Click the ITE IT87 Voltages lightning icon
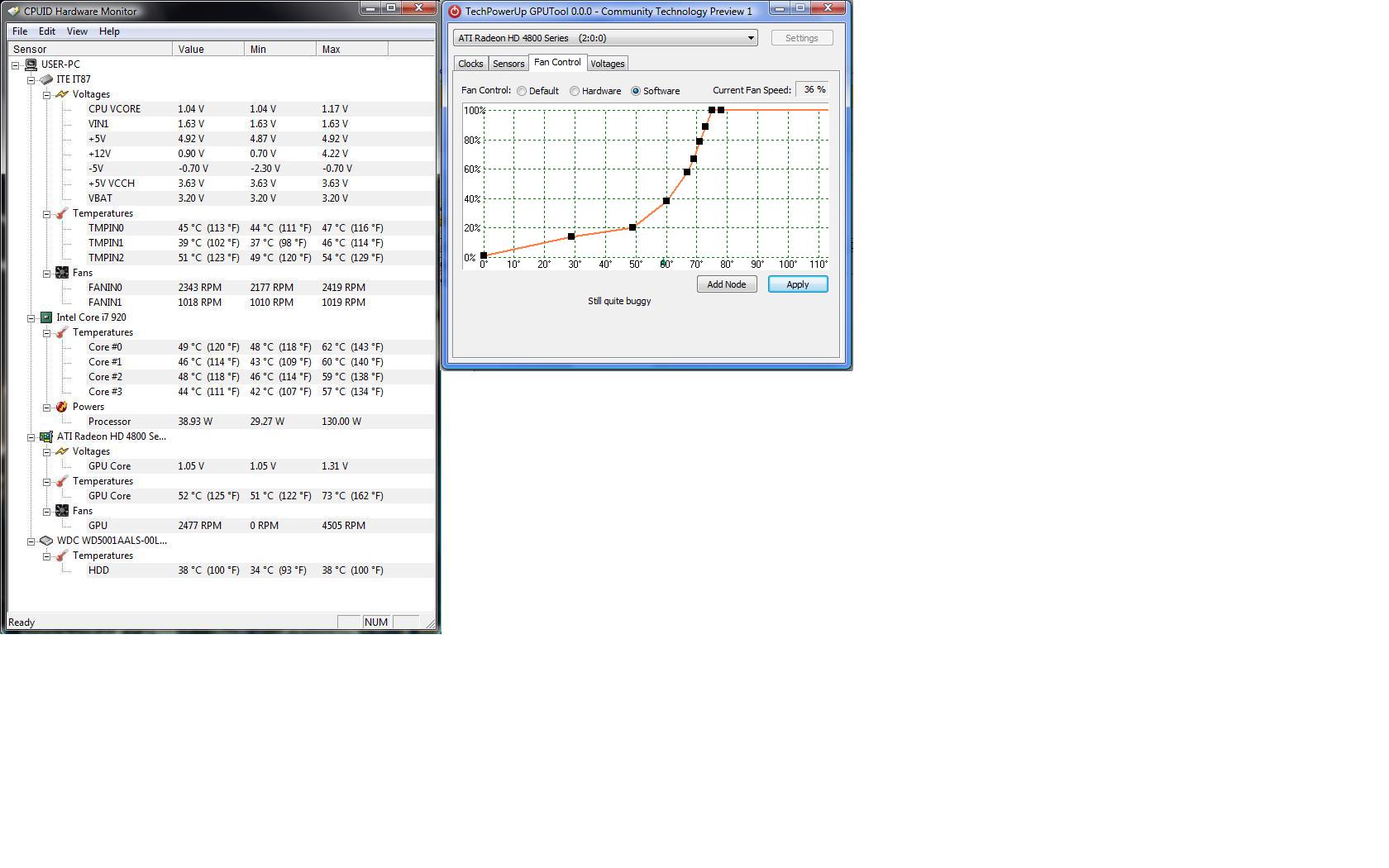1389x868 pixels. click(x=62, y=94)
